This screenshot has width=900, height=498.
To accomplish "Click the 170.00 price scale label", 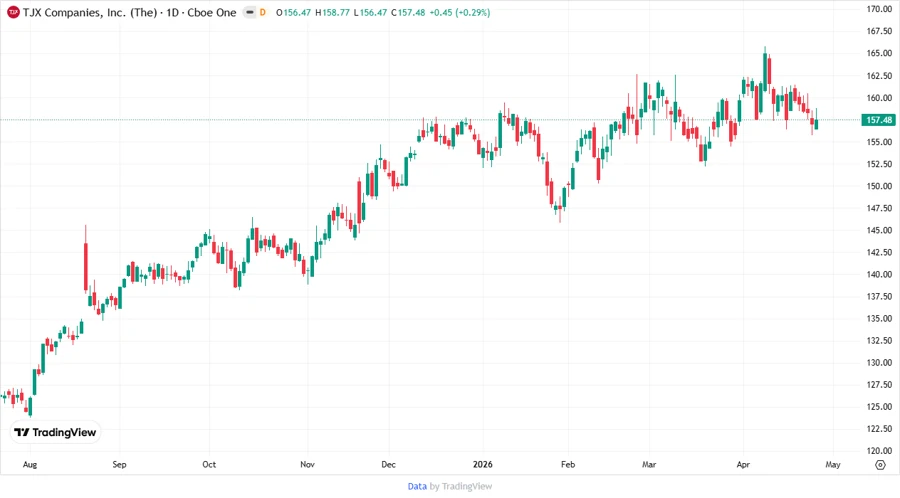I will [879, 9].
